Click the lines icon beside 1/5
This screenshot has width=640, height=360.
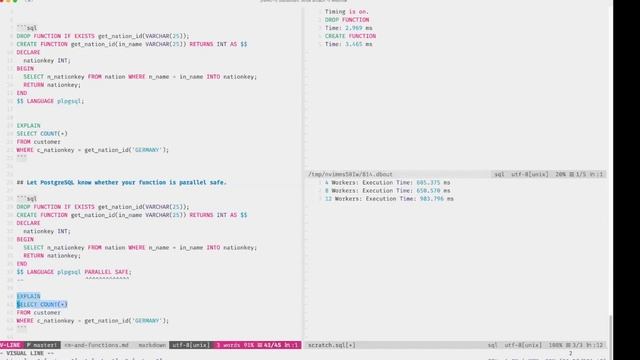click(x=571, y=174)
